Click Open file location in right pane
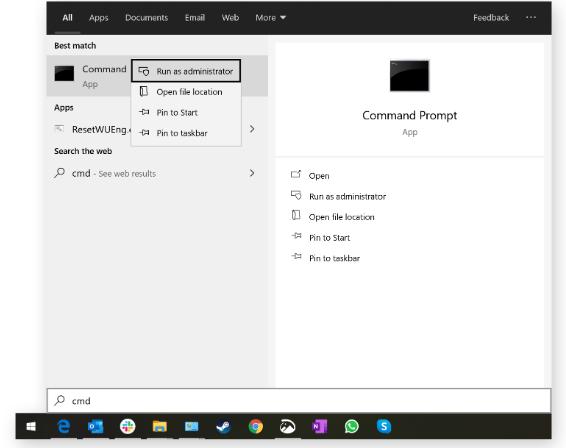Image resolution: width=566 pixels, height=448 pixels. pos(332,217)
